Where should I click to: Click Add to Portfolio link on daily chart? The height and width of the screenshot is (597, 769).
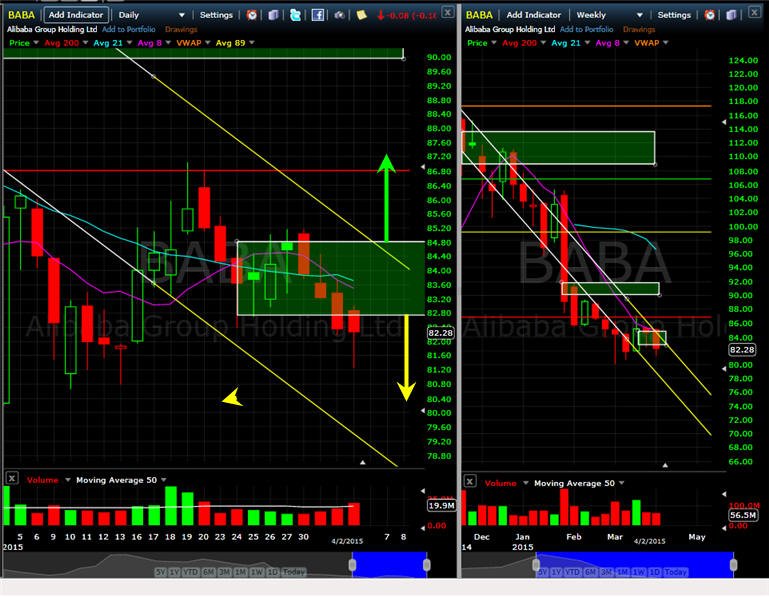pyautogui.click(x=128, y=29)
